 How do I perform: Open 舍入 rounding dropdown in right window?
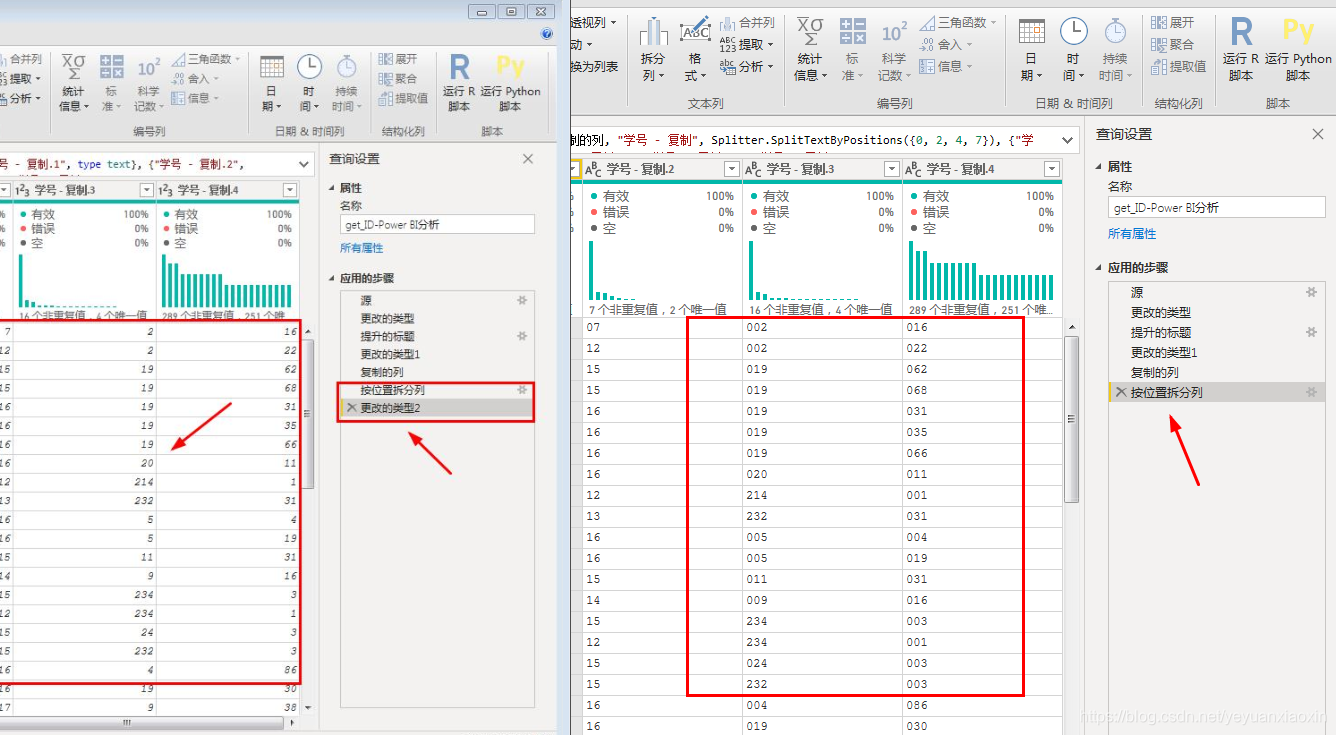[944, 44]
